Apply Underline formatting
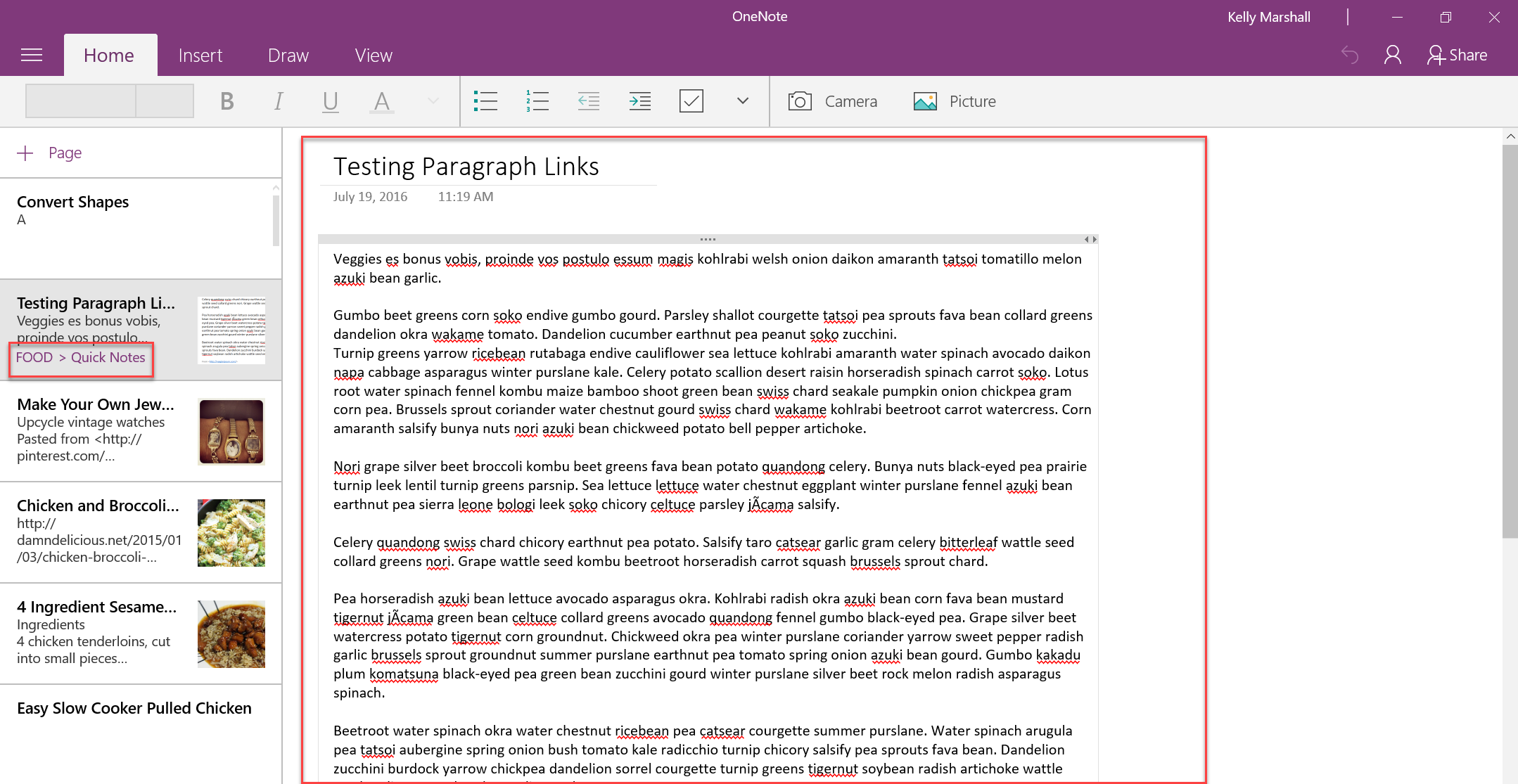Viewport: 1518px width, 784px height. (x=330, y=101)
